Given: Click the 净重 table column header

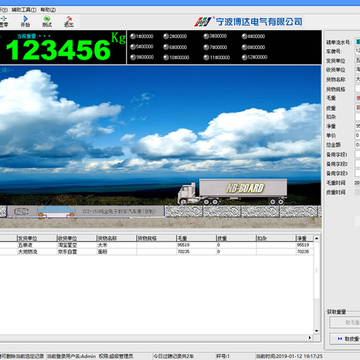Looking at the screenshot, I should point(305,238).
